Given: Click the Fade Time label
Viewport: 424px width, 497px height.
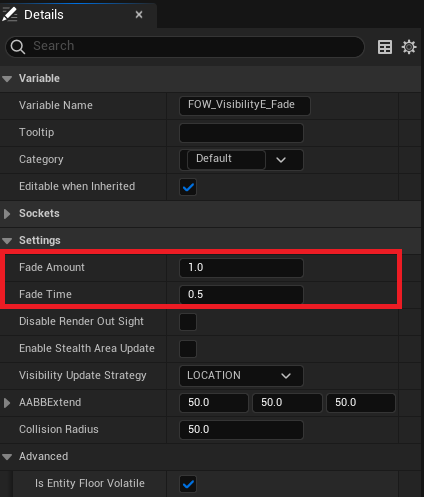Looking at the screenshot, I should coord(45,294).
